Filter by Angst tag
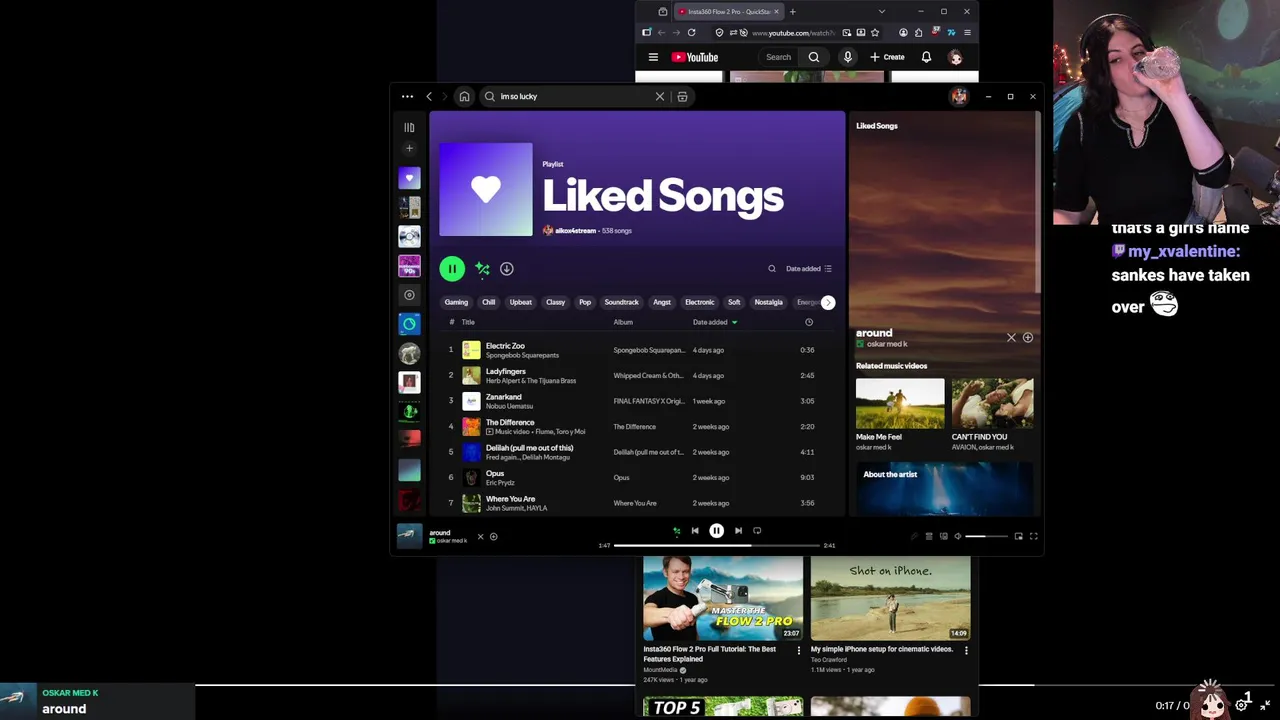The image size is (1280, 720). 662,302
